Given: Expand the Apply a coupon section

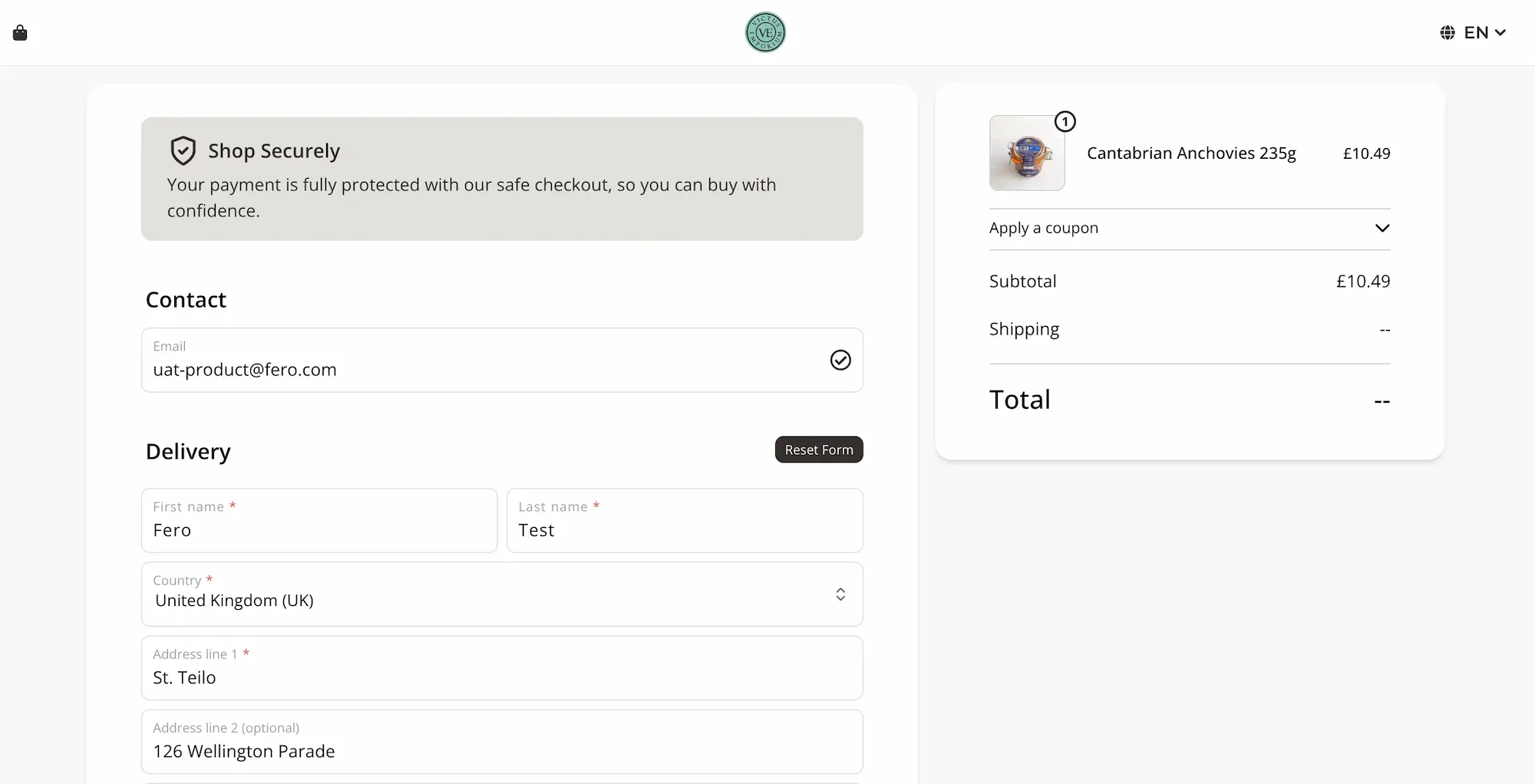Looking at the screenshot, I should pos(1189,229).
